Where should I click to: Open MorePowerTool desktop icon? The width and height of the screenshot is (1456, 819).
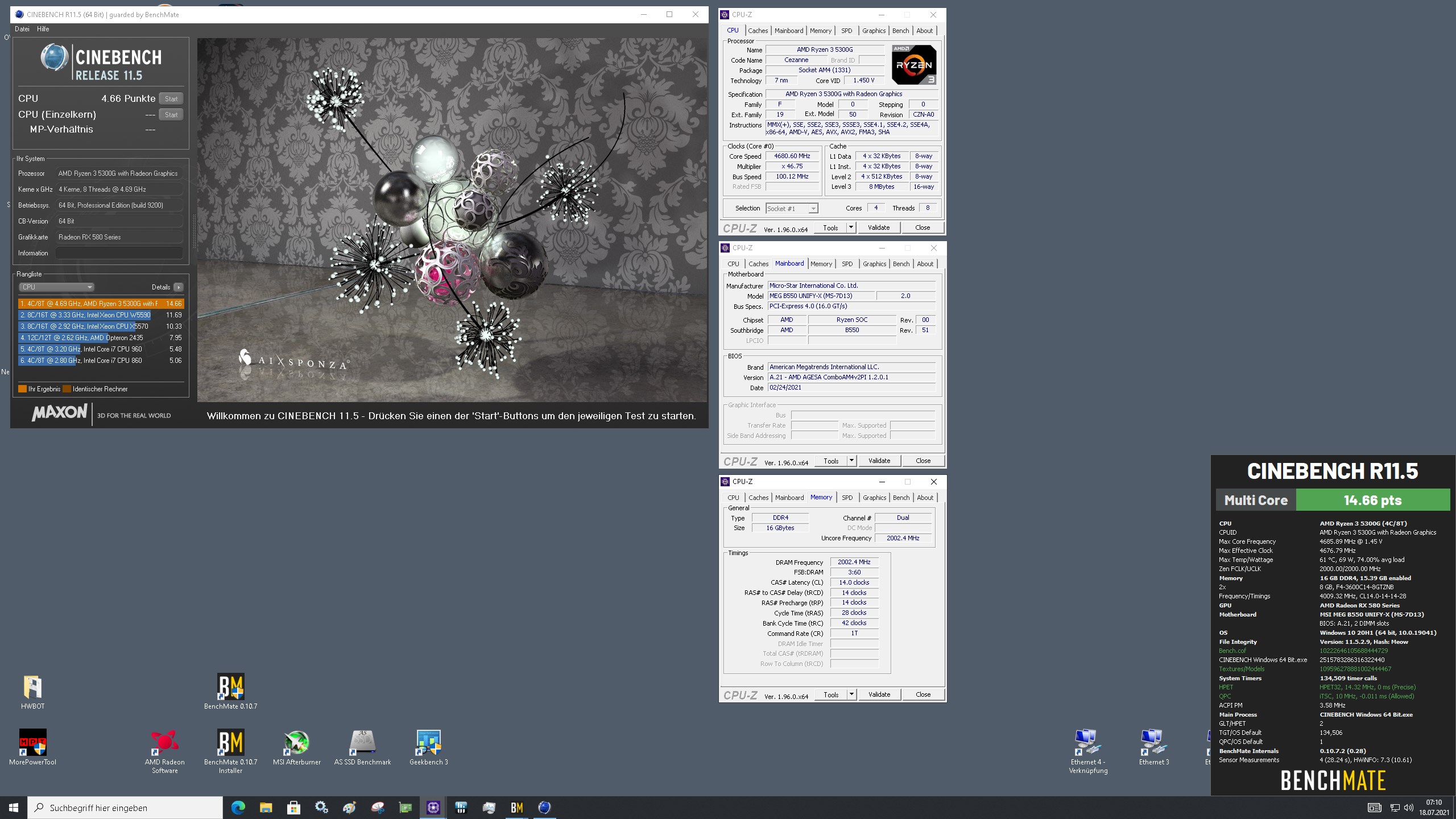[x=32, y=747]
